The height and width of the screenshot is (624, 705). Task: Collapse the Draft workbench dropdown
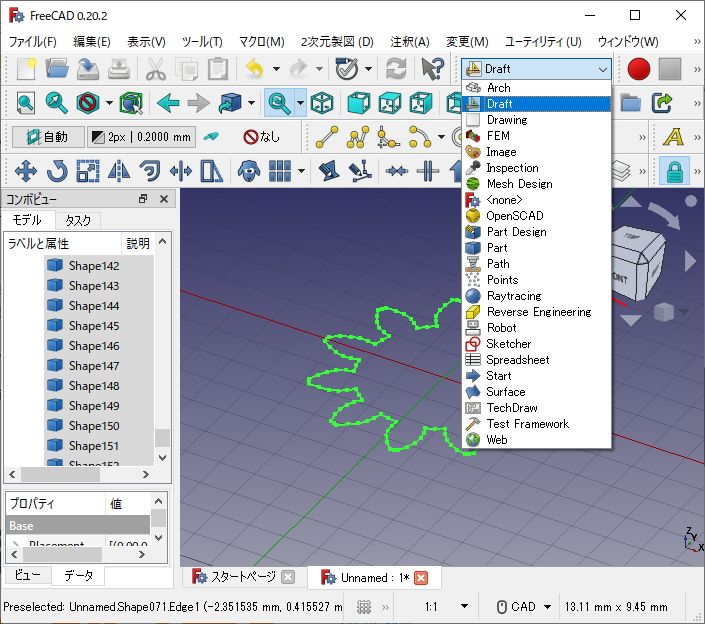tap(602, 69)
